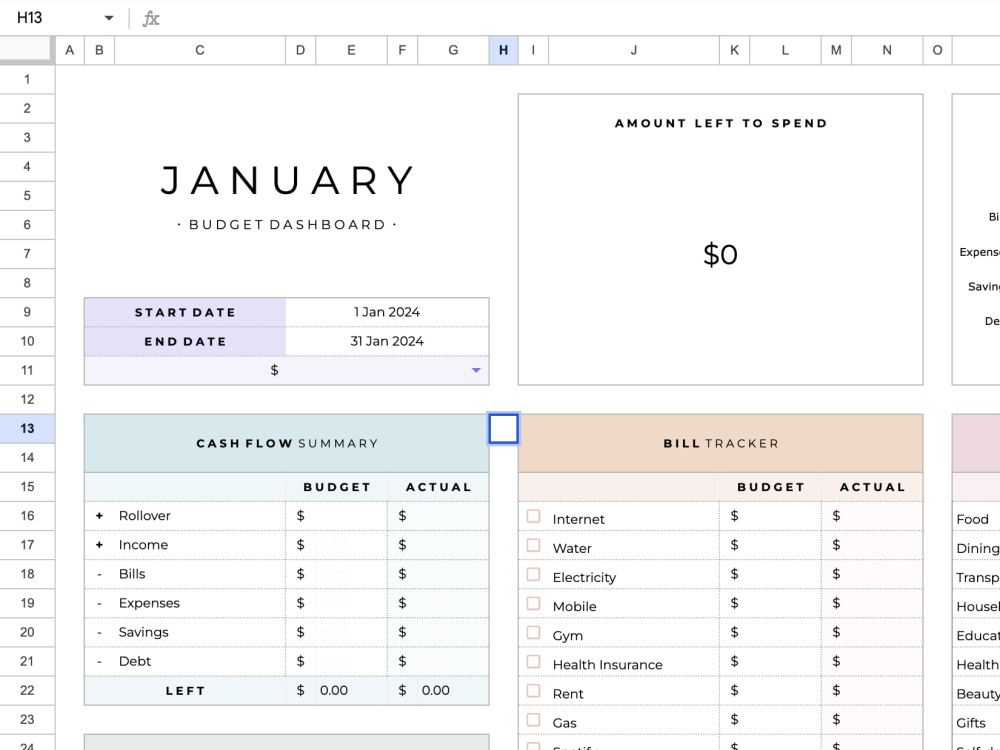The height and width of the screenshot is (750, 1000).
Task: Tick the Internet bill checkbox
Action: 534,517
